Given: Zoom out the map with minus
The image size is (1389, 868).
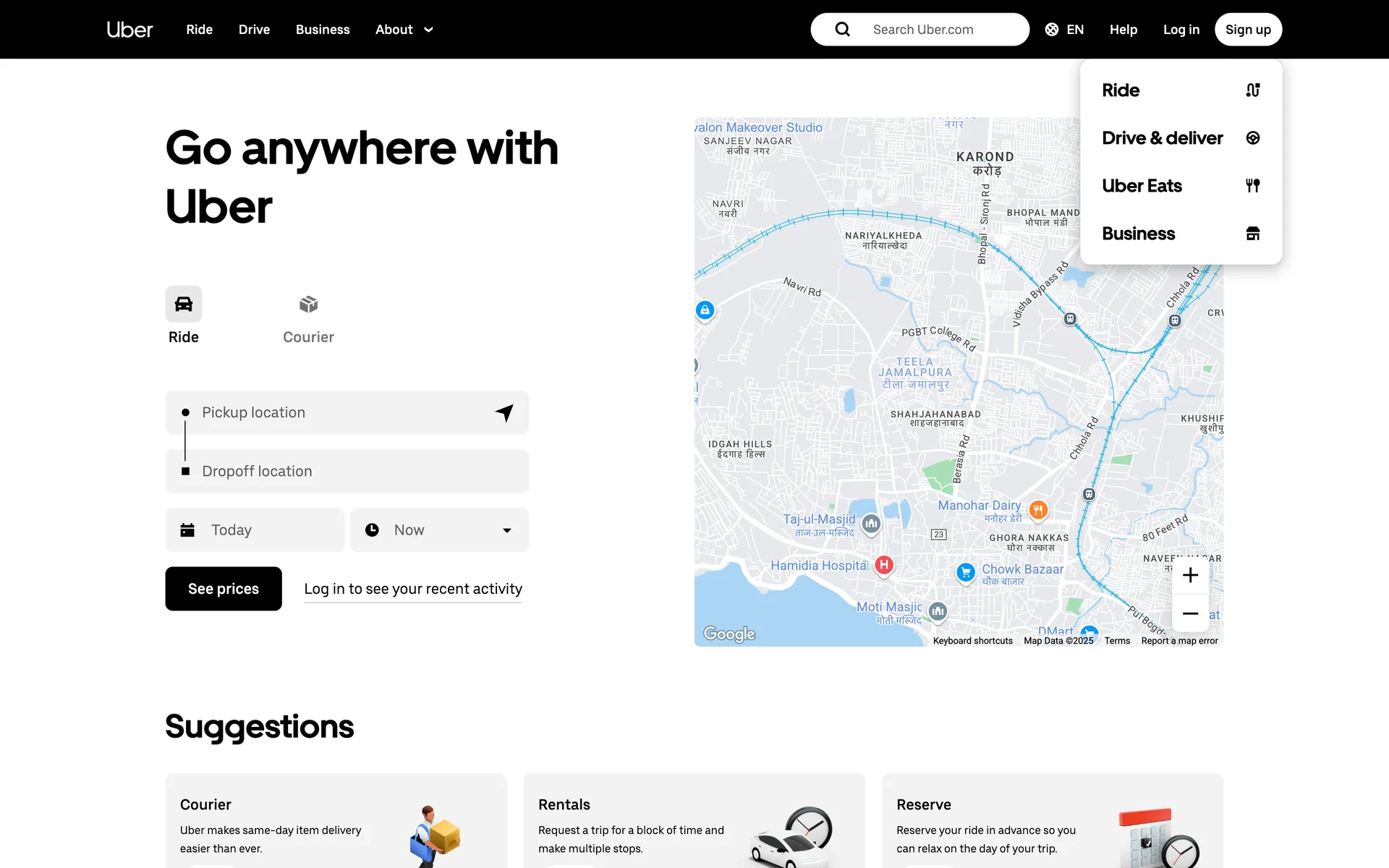Looking at the screenshot, I should (x=1190, y=613).
